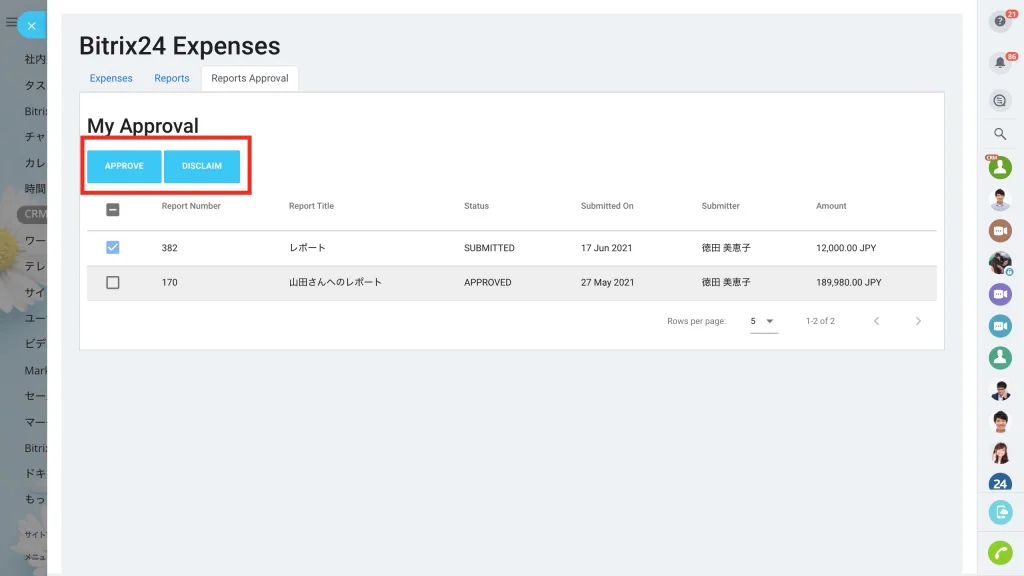This screenshot has width=1024, height=576.
Task: Open the brown video call icon
Action: (x=1000, y=231)
